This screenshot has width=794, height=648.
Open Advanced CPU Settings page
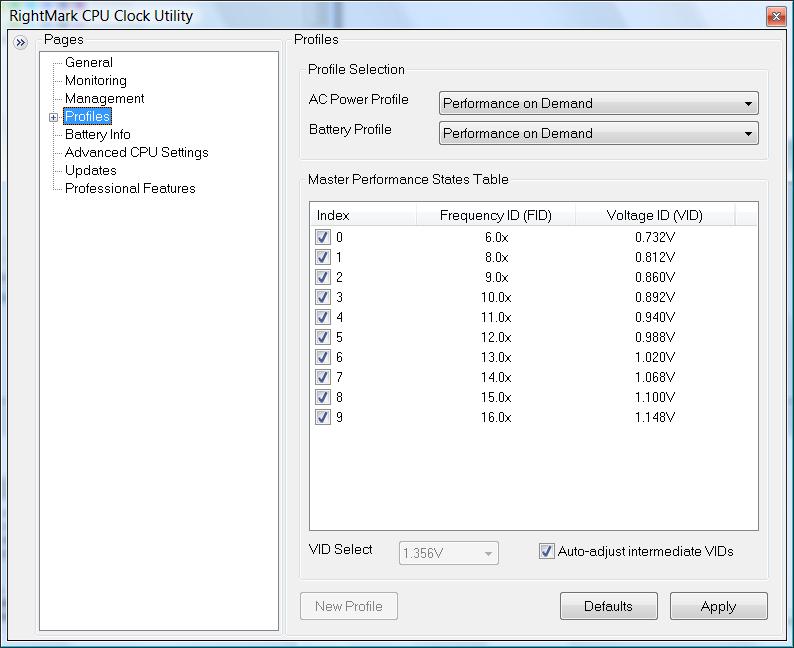[x=137, y=152]
